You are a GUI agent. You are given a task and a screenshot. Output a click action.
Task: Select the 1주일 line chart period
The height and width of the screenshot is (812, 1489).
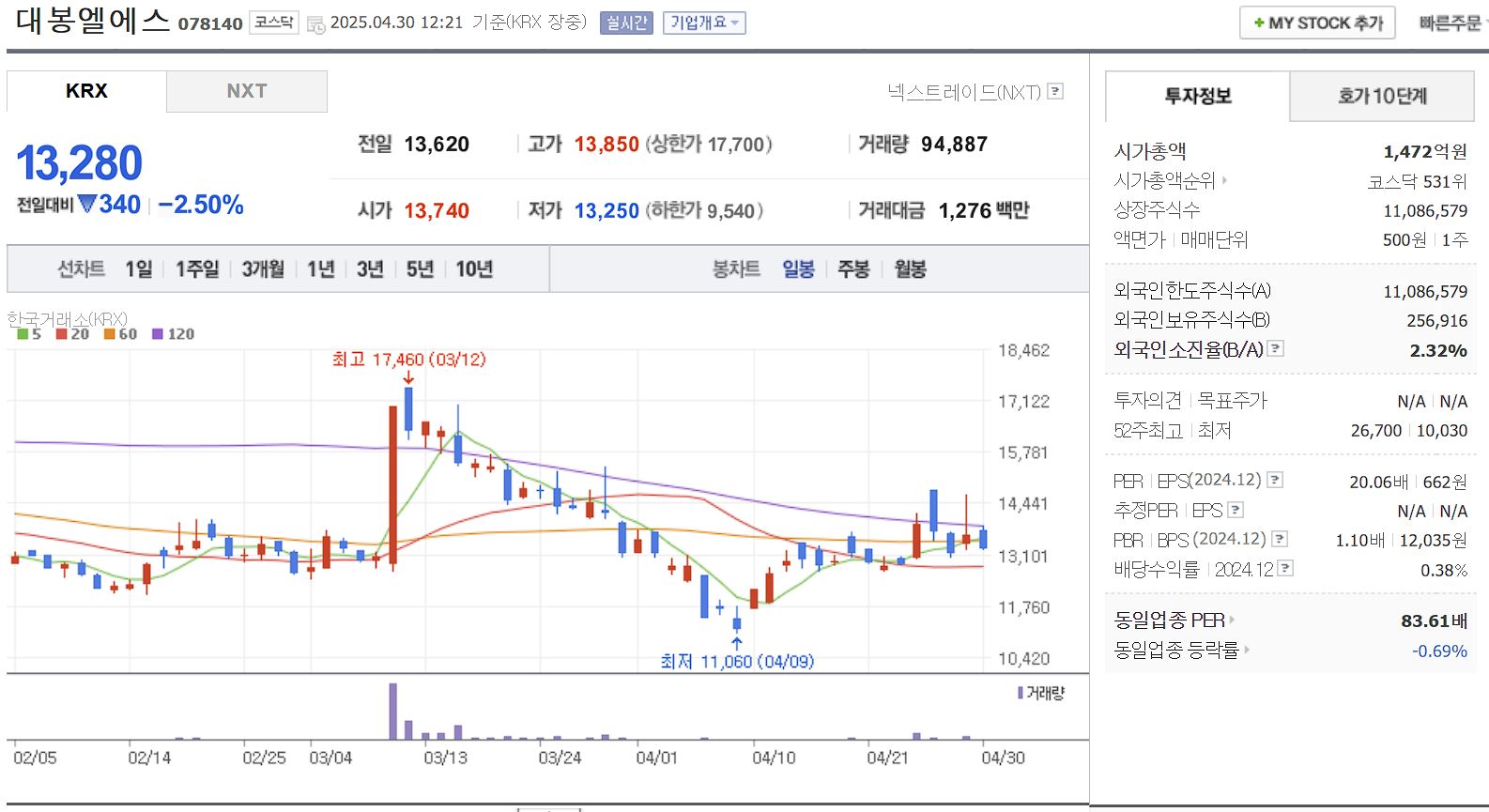click(197, 269)
